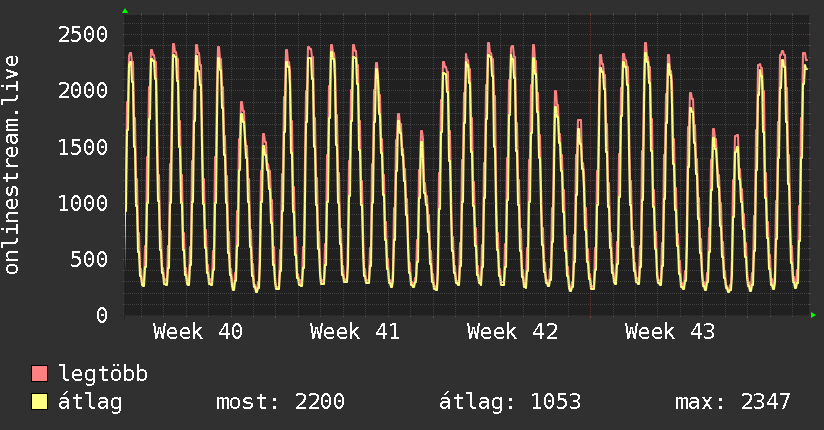824x430 pixels.
Task: Click the 'max: 2347' maximum value
Action: point(733,402)
